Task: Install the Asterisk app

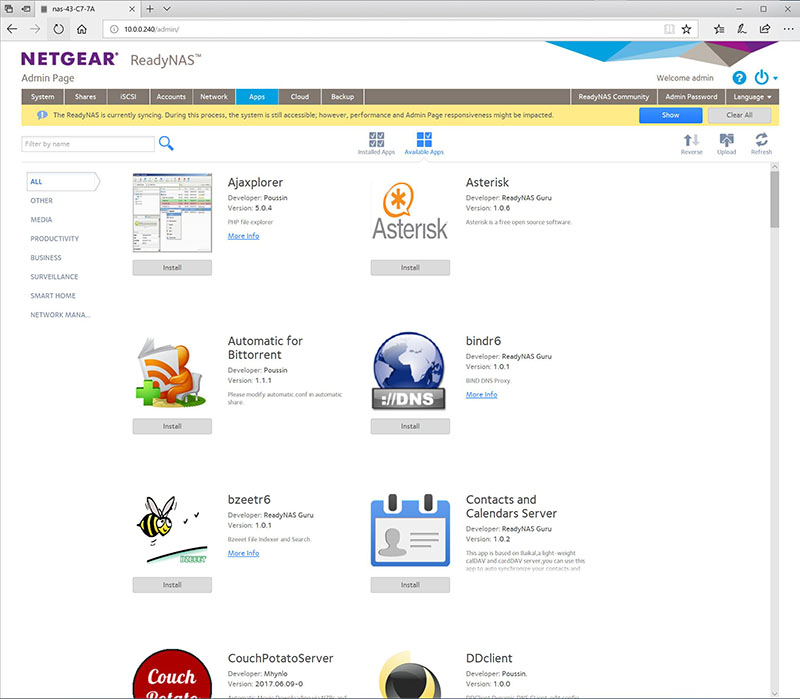Action: point(410,267)
